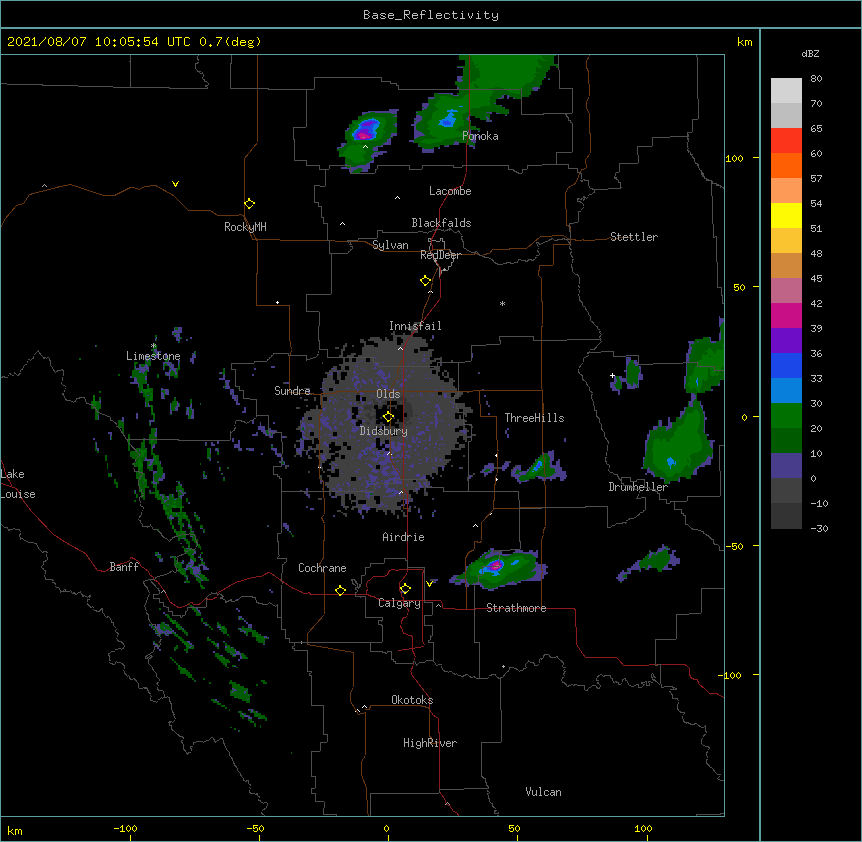862x842 pixels.
Task: Pick the blue 33–36 dBZ legend swatch
Action: pos(786,365)
